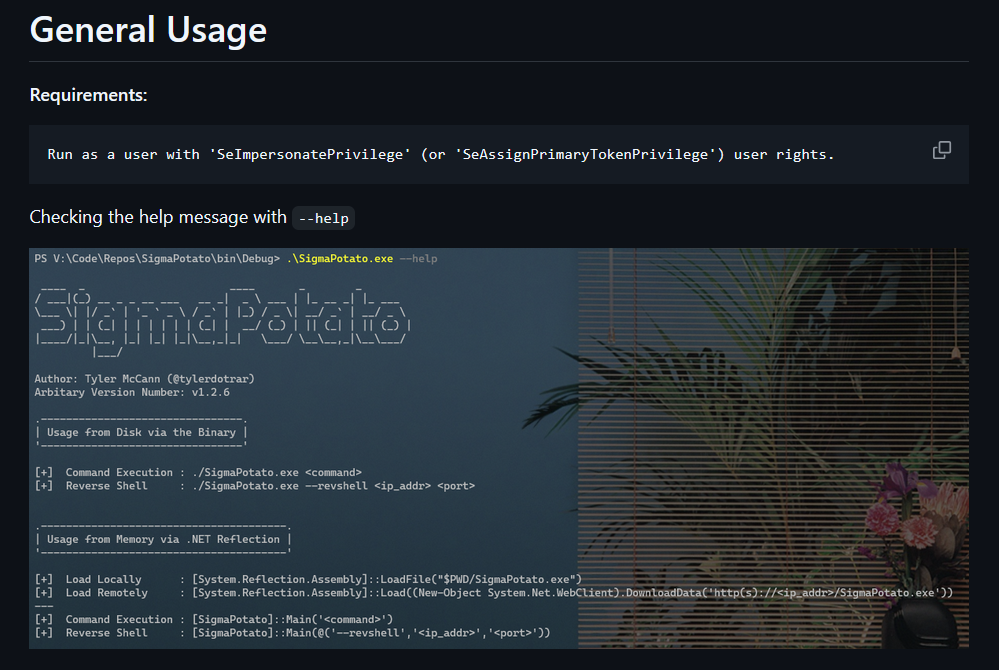Click 'Arbitary Version Number: v1.2.6' line
This screenshot has height=670, width=999.
tap(132, 392)
